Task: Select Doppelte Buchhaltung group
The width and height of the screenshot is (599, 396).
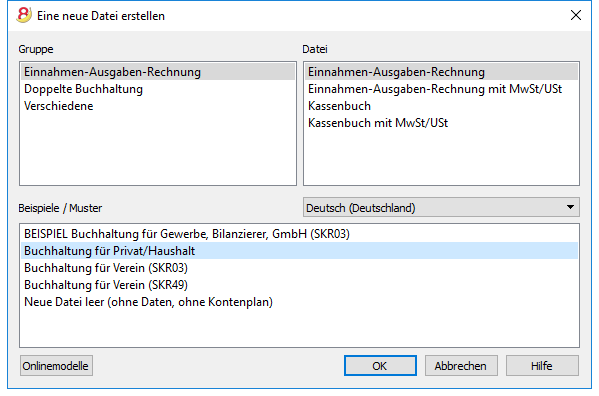Action: point(158,89)
